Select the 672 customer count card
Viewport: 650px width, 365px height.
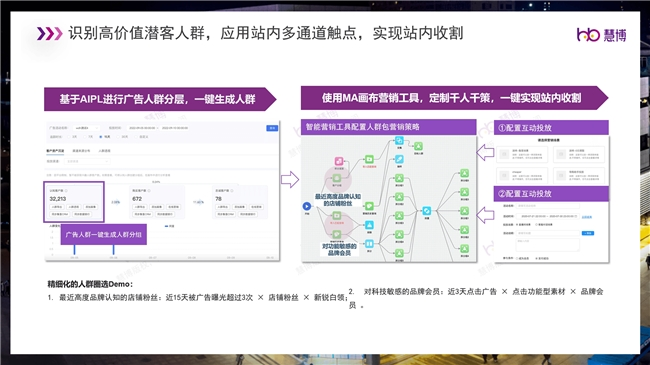pyautogui.click(x=157, y=202)
